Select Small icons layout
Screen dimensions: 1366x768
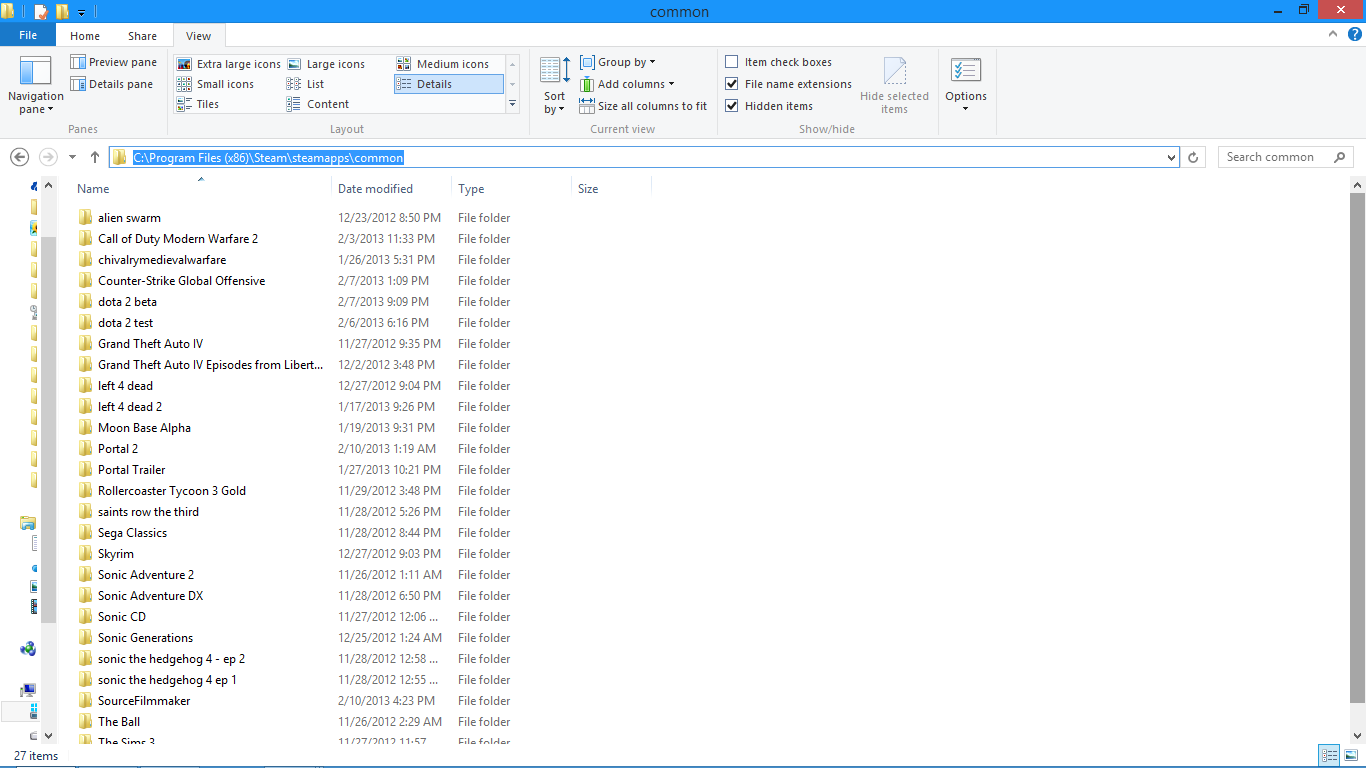215,84
